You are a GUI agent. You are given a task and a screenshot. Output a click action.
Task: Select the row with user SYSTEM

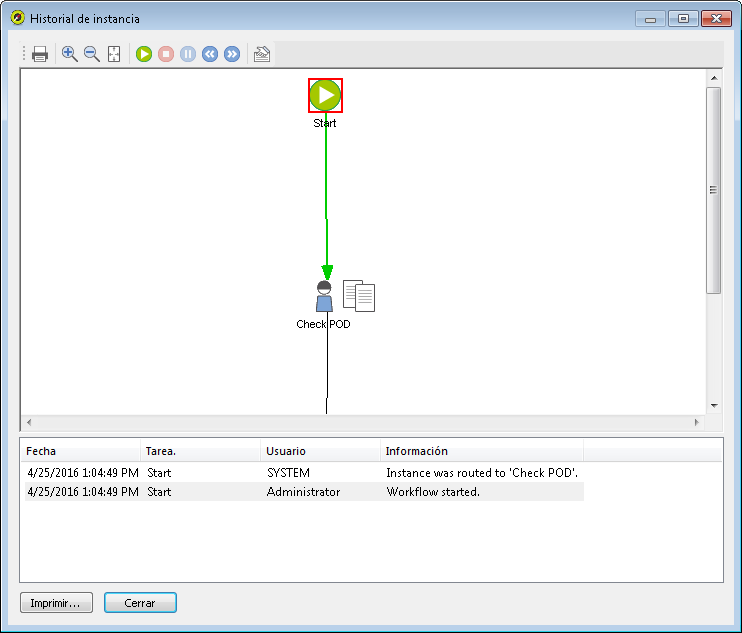pos(304,473)
